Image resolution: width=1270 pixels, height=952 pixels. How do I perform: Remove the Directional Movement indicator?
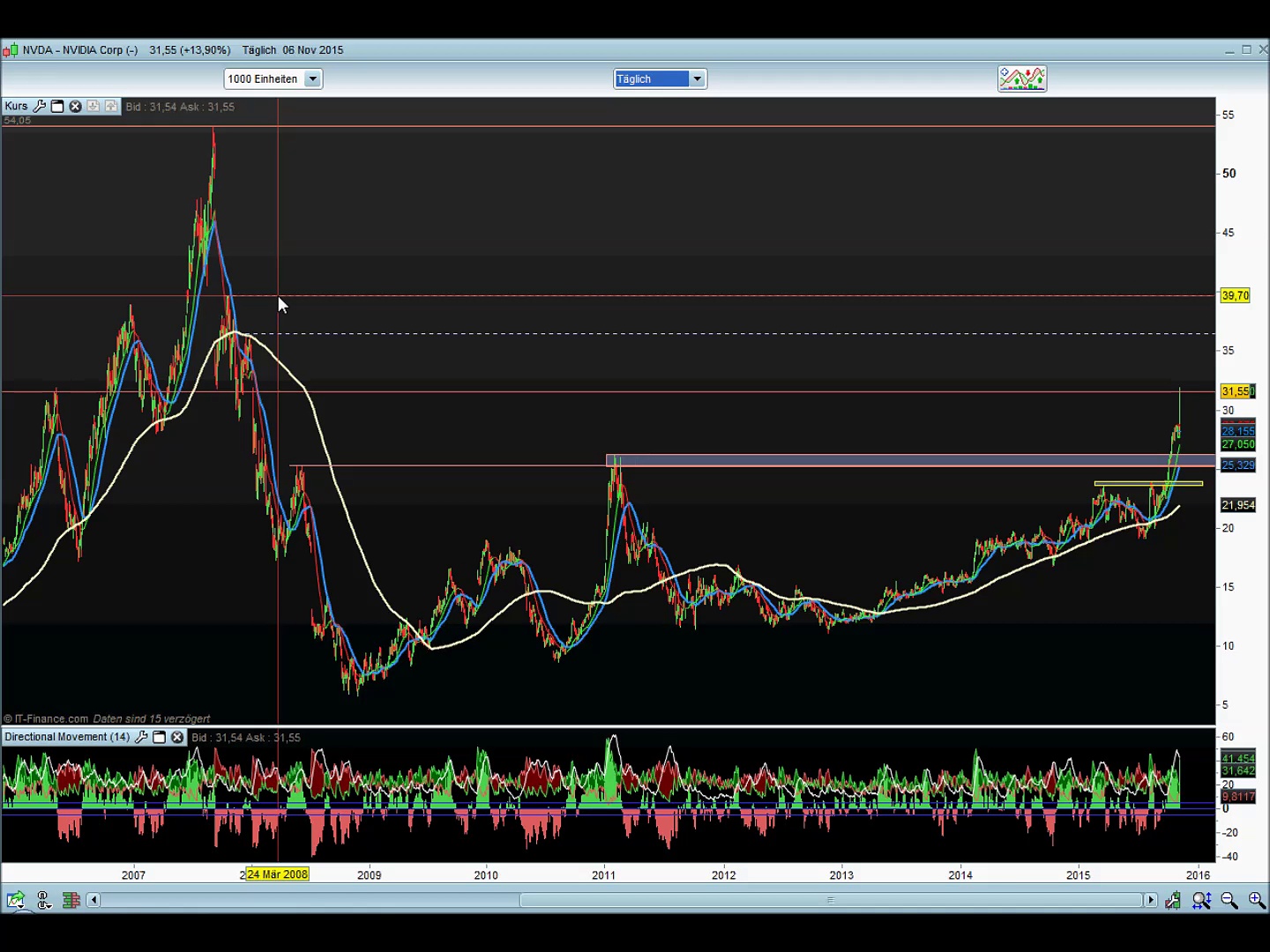(x=177, y=738)
